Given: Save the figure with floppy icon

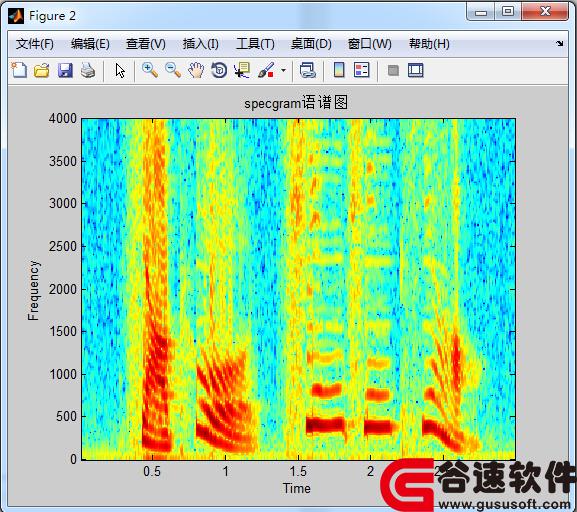Looking at the screenshot, I should pyautogui.click(x=65, y=70).
